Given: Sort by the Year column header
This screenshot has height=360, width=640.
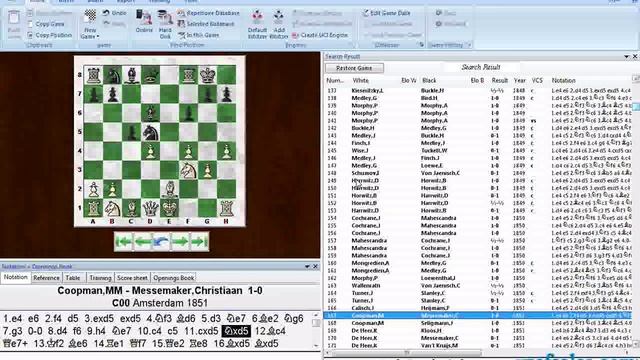Looking at the screenshot, I should [520, 80].
